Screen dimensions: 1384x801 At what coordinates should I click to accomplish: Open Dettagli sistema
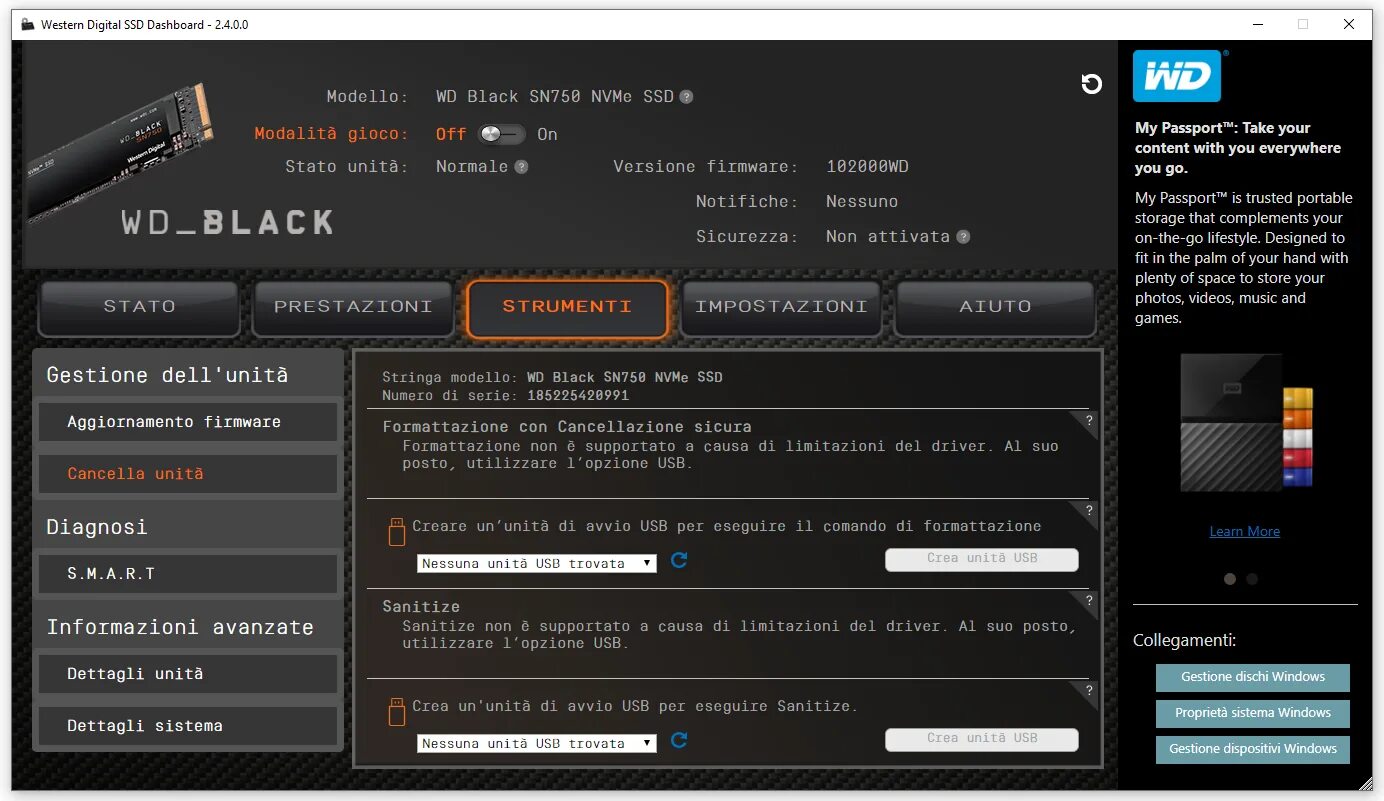pyautogui.click(x=188, y=726)
